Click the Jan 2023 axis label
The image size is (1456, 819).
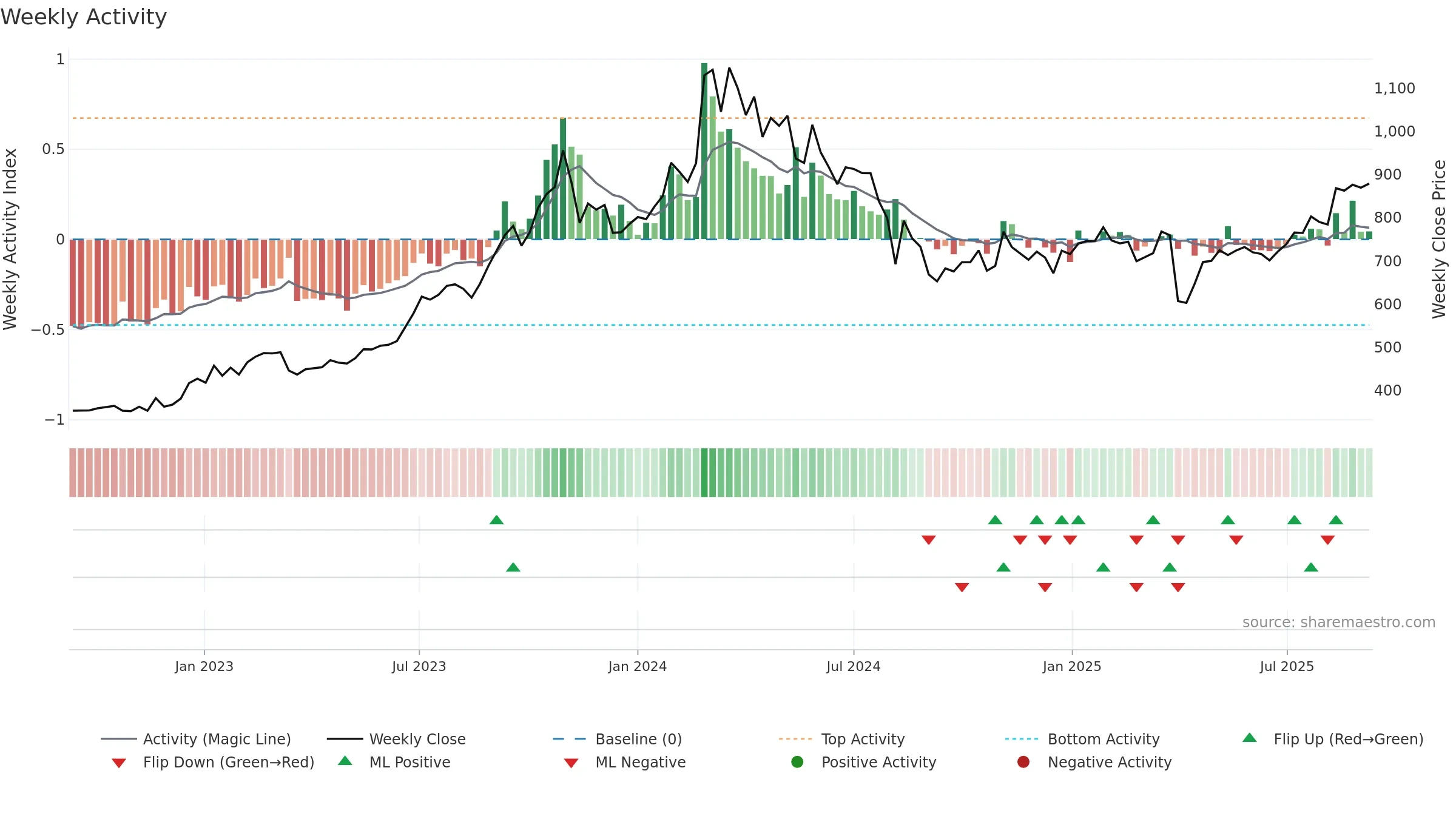204,667
